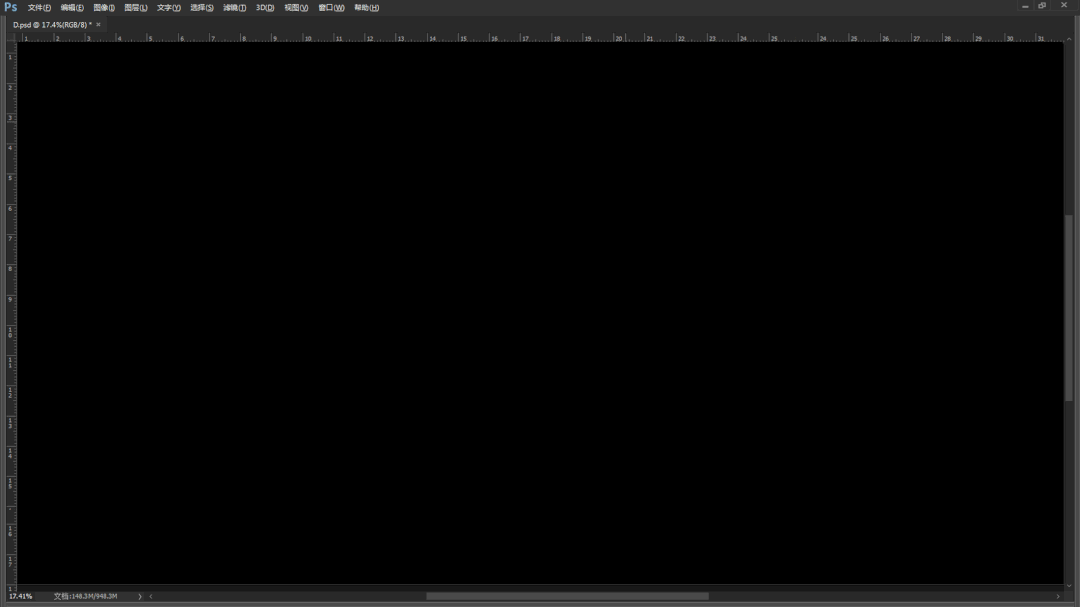
Task: Restore down the Photoshop window
Action: tap(1043, 6)
